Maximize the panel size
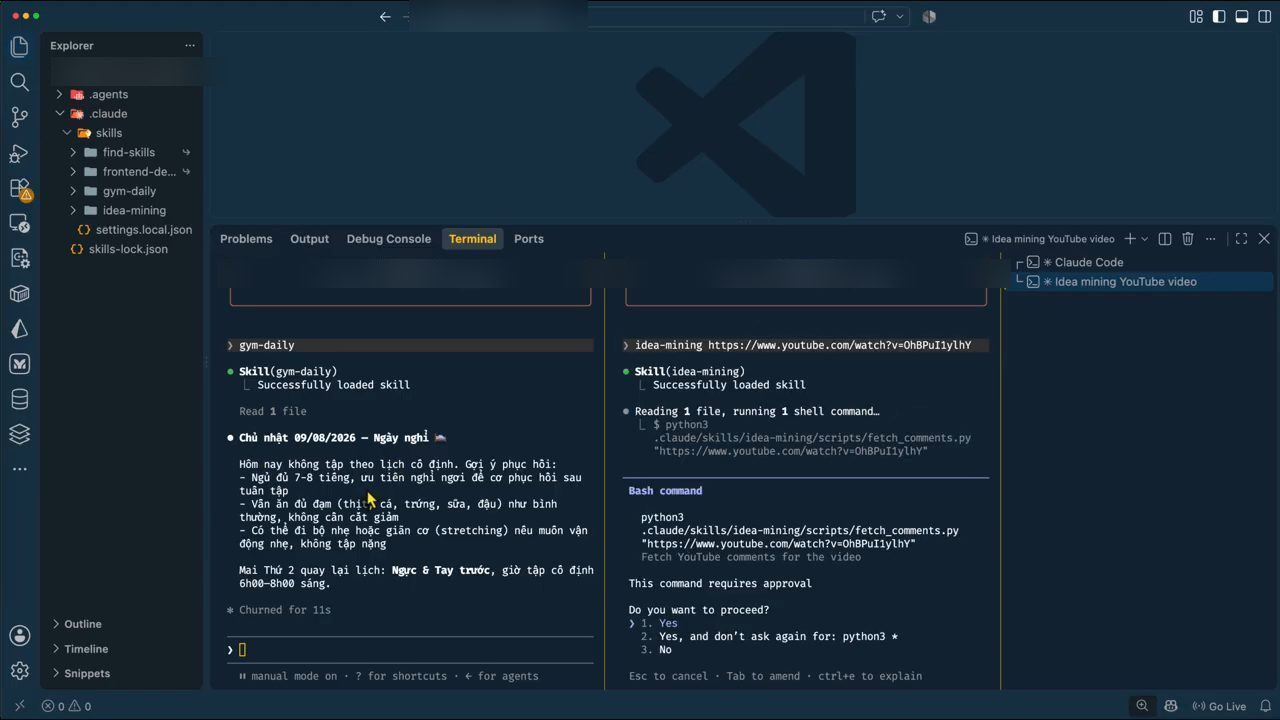This screenshot has height=720, width=1280. [x=1241, y=239]
